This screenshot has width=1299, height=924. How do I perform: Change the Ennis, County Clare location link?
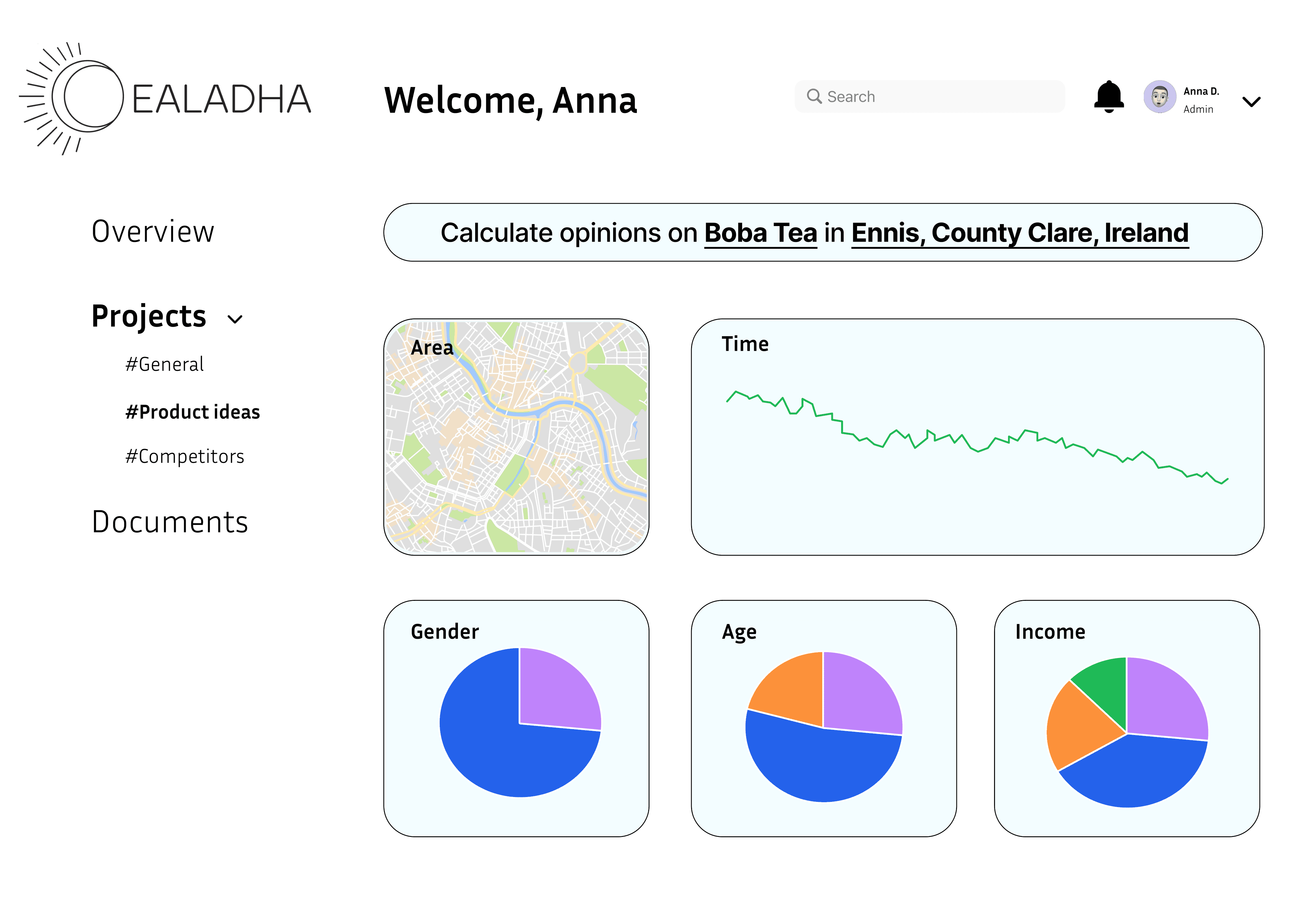pyautogui.click(x=1020, y=233)
